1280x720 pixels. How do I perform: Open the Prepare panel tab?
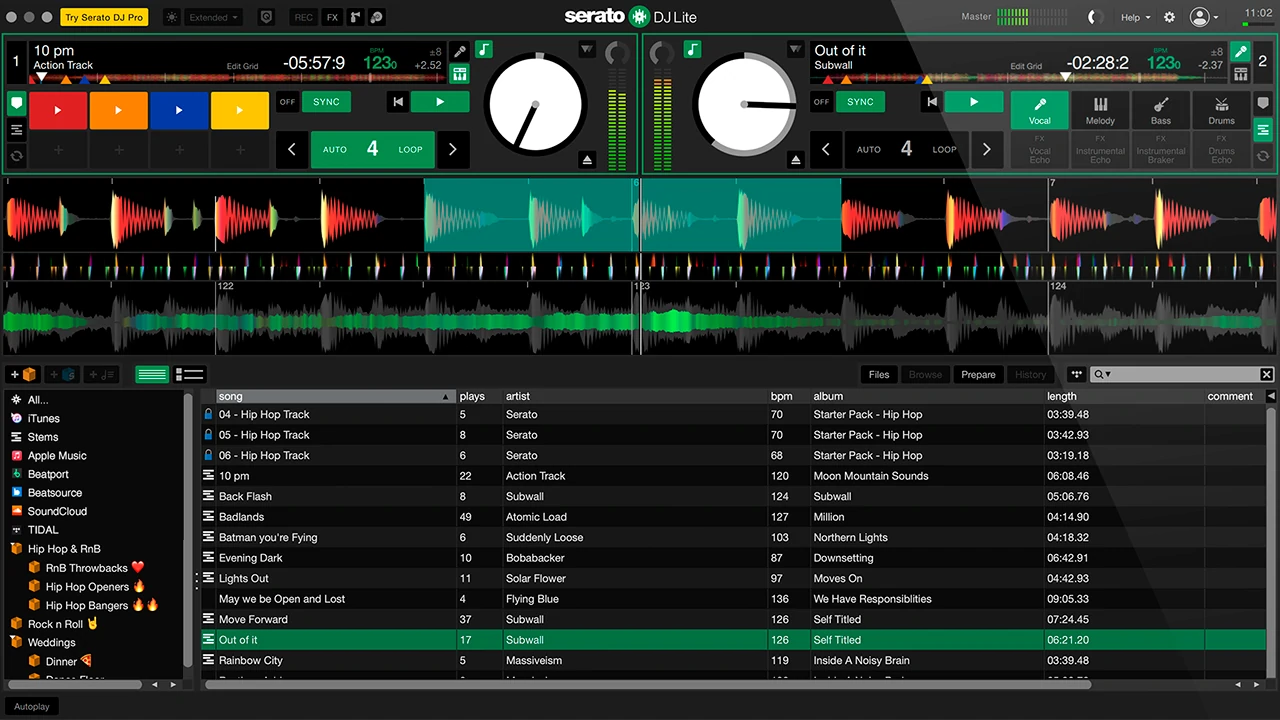(x=978, y=374)
